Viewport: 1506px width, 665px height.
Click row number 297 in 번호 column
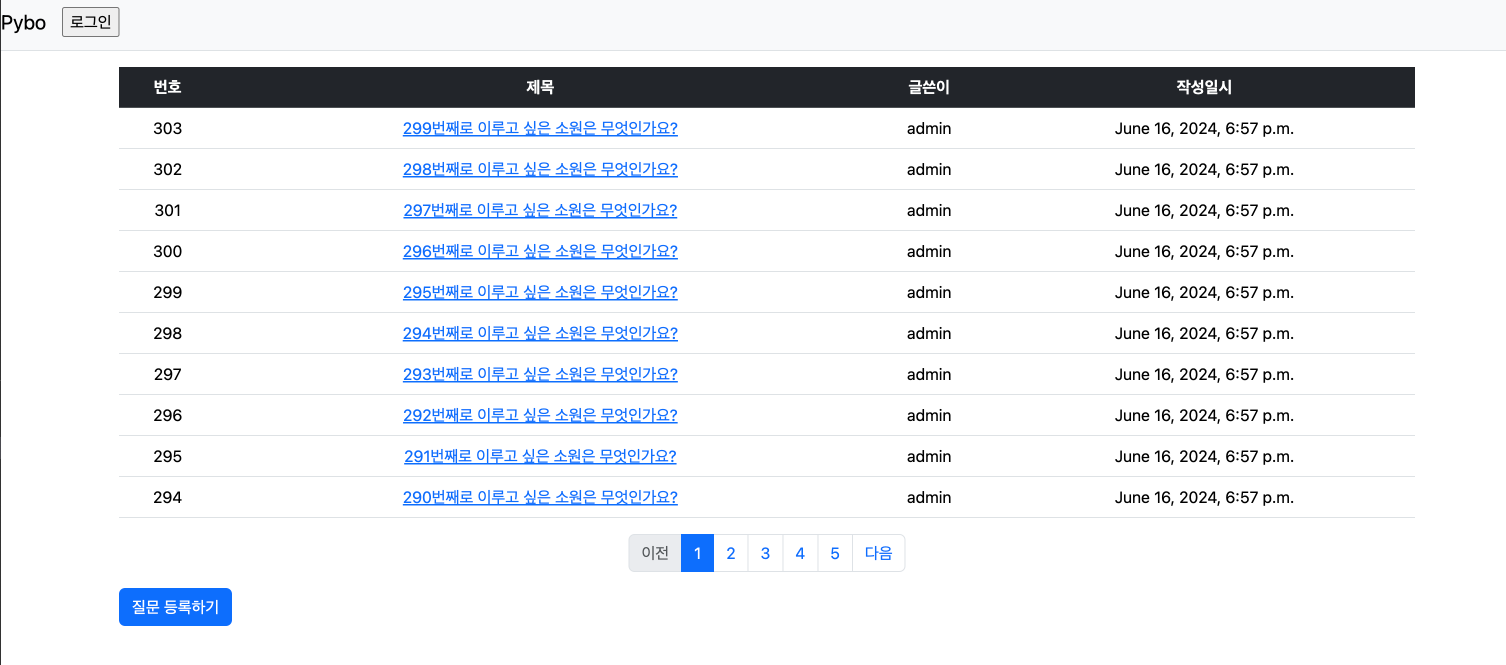(168, 374)
